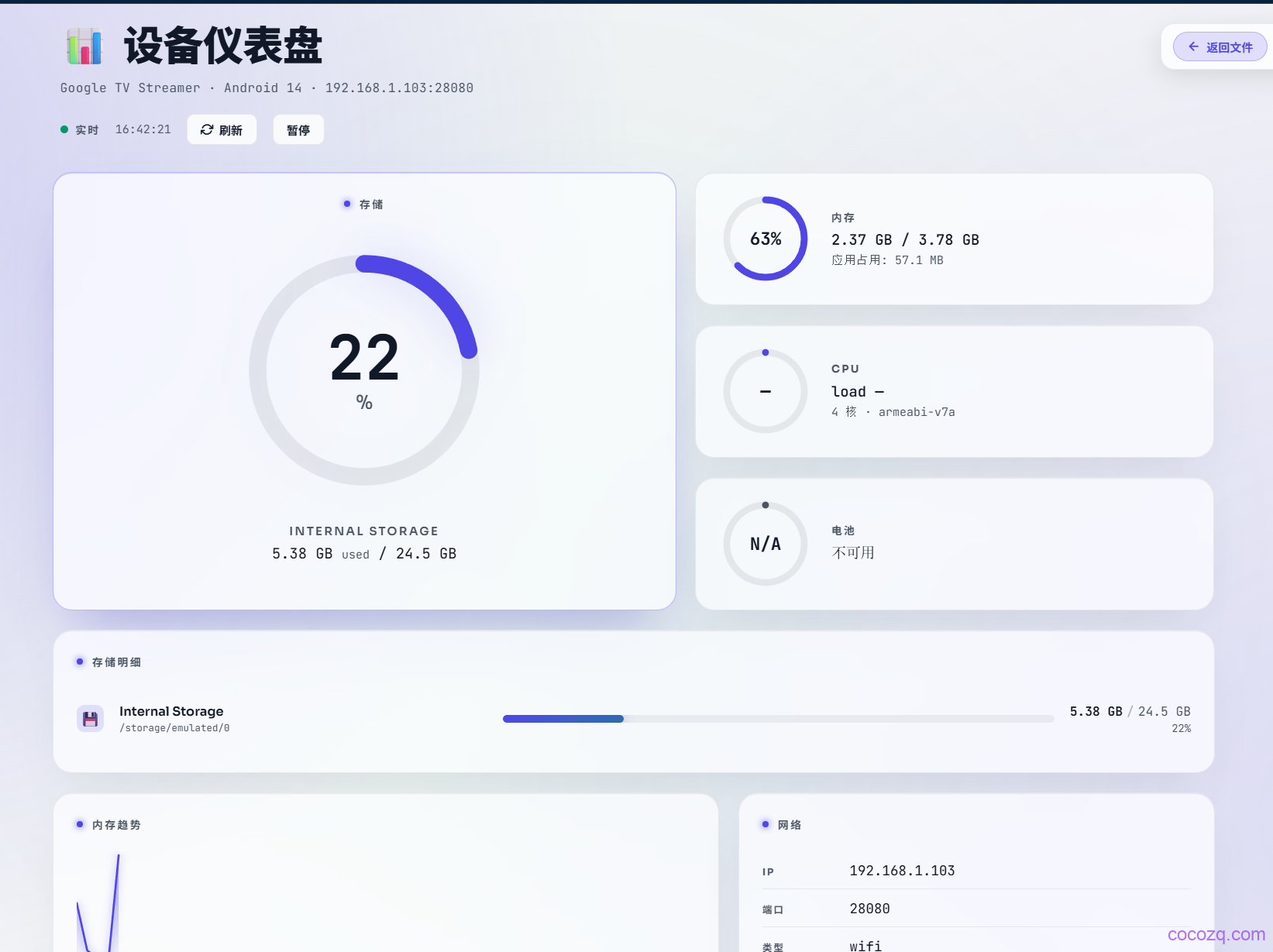Click the wifi network type value

point(865,946)
